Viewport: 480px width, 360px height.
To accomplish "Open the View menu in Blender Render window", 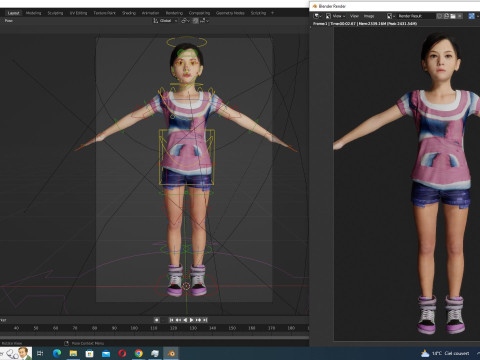I will click(x=354, y=16).
